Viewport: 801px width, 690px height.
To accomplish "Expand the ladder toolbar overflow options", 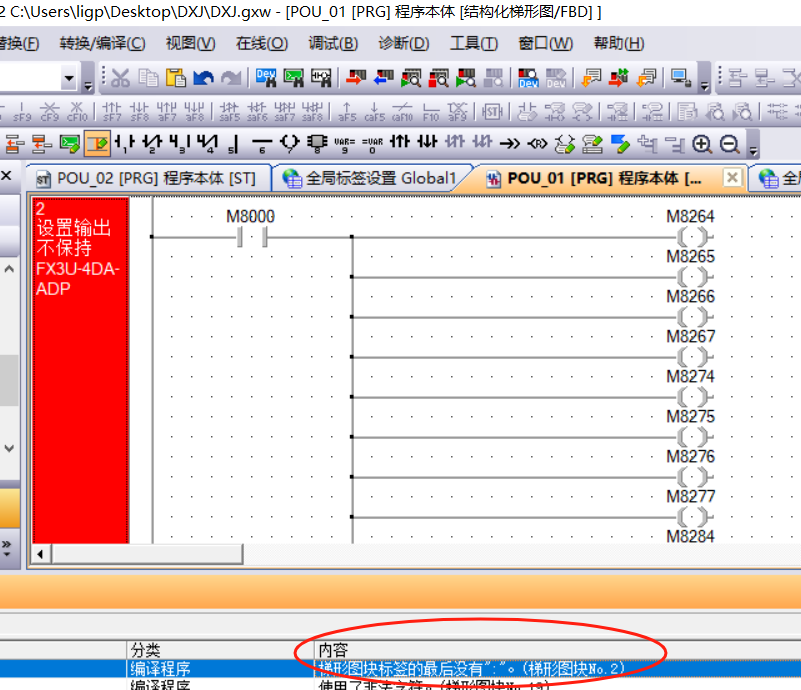I will tap(753, 150).
